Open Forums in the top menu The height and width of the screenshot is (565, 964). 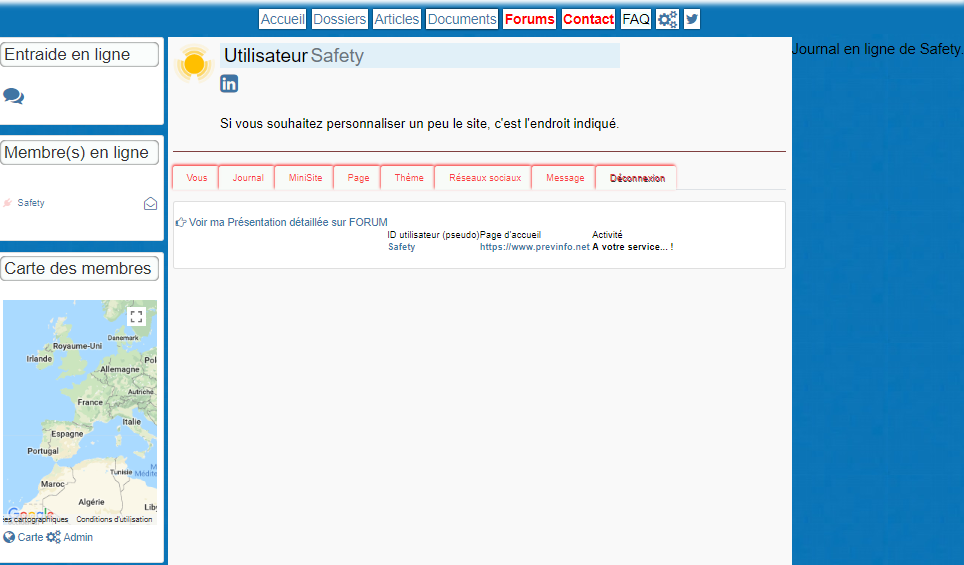[x=529, y=19]
